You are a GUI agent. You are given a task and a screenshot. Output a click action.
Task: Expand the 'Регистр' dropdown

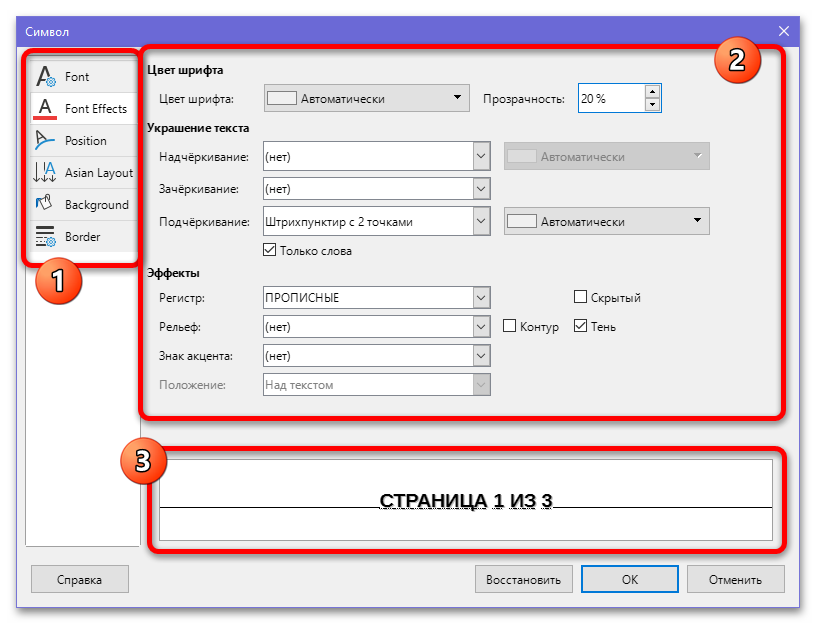[x=481, y=298]
